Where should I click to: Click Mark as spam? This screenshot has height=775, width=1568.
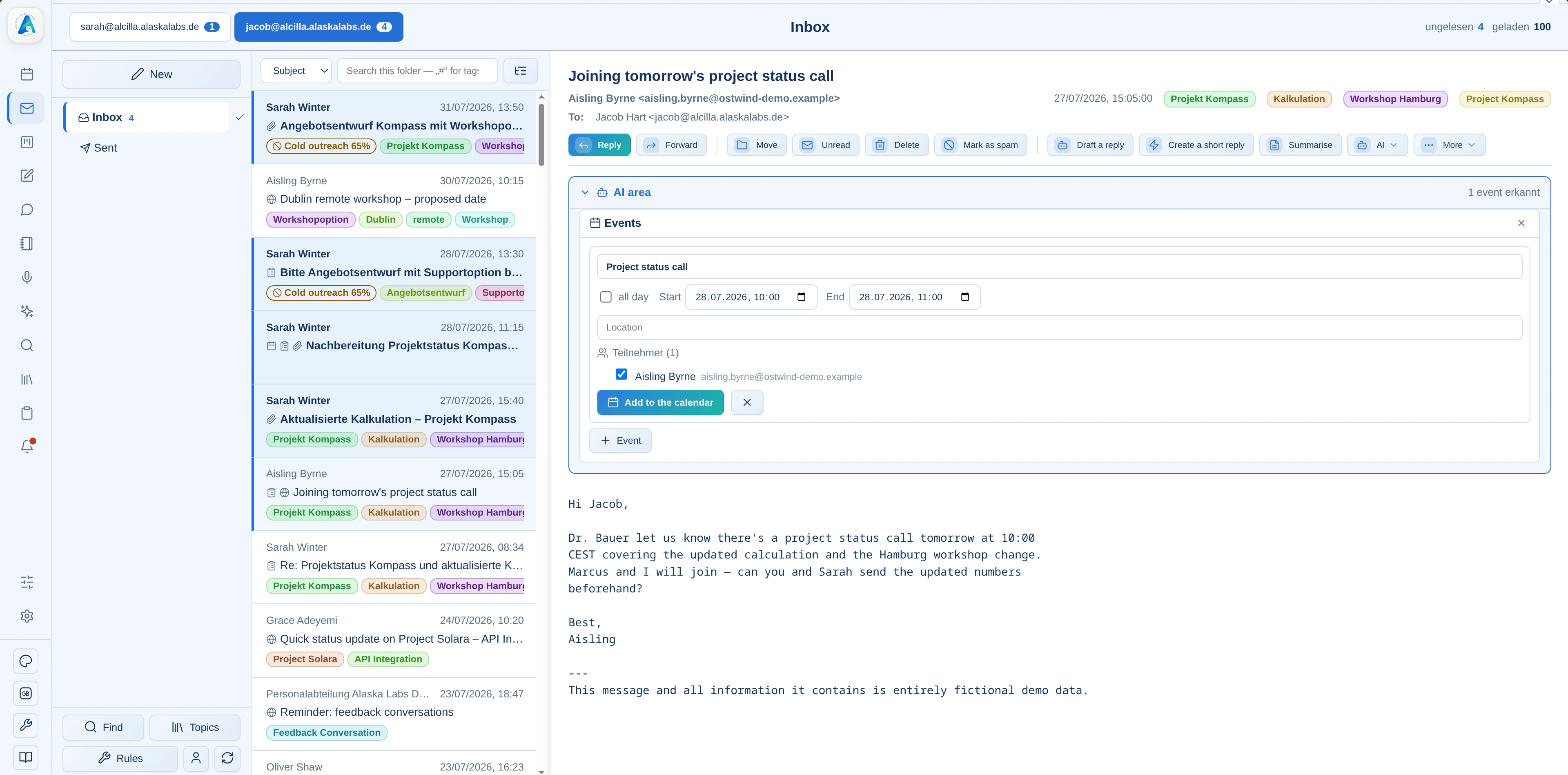(980, 145)
